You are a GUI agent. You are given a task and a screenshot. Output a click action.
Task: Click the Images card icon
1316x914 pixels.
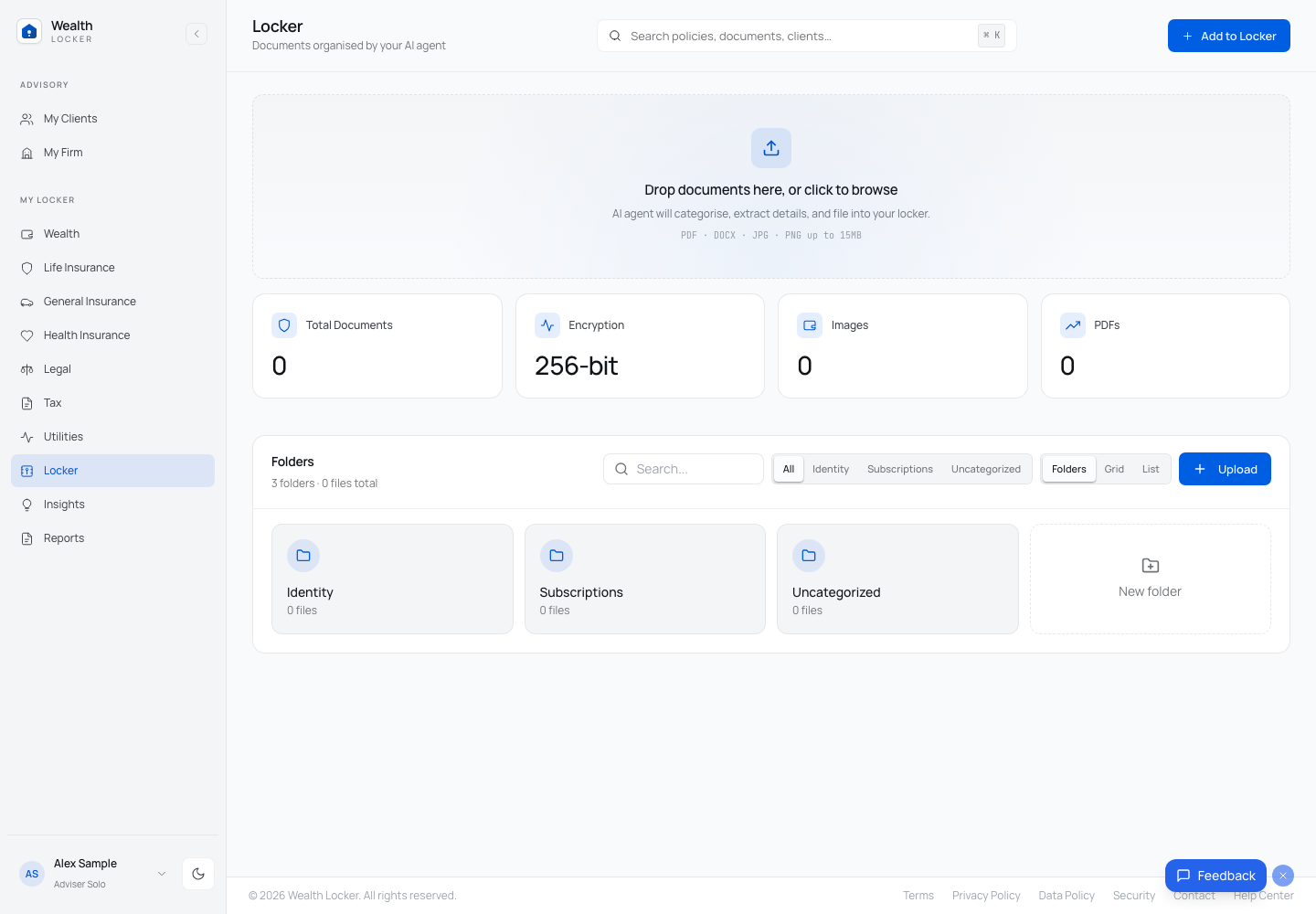click(x=810, y=325)
